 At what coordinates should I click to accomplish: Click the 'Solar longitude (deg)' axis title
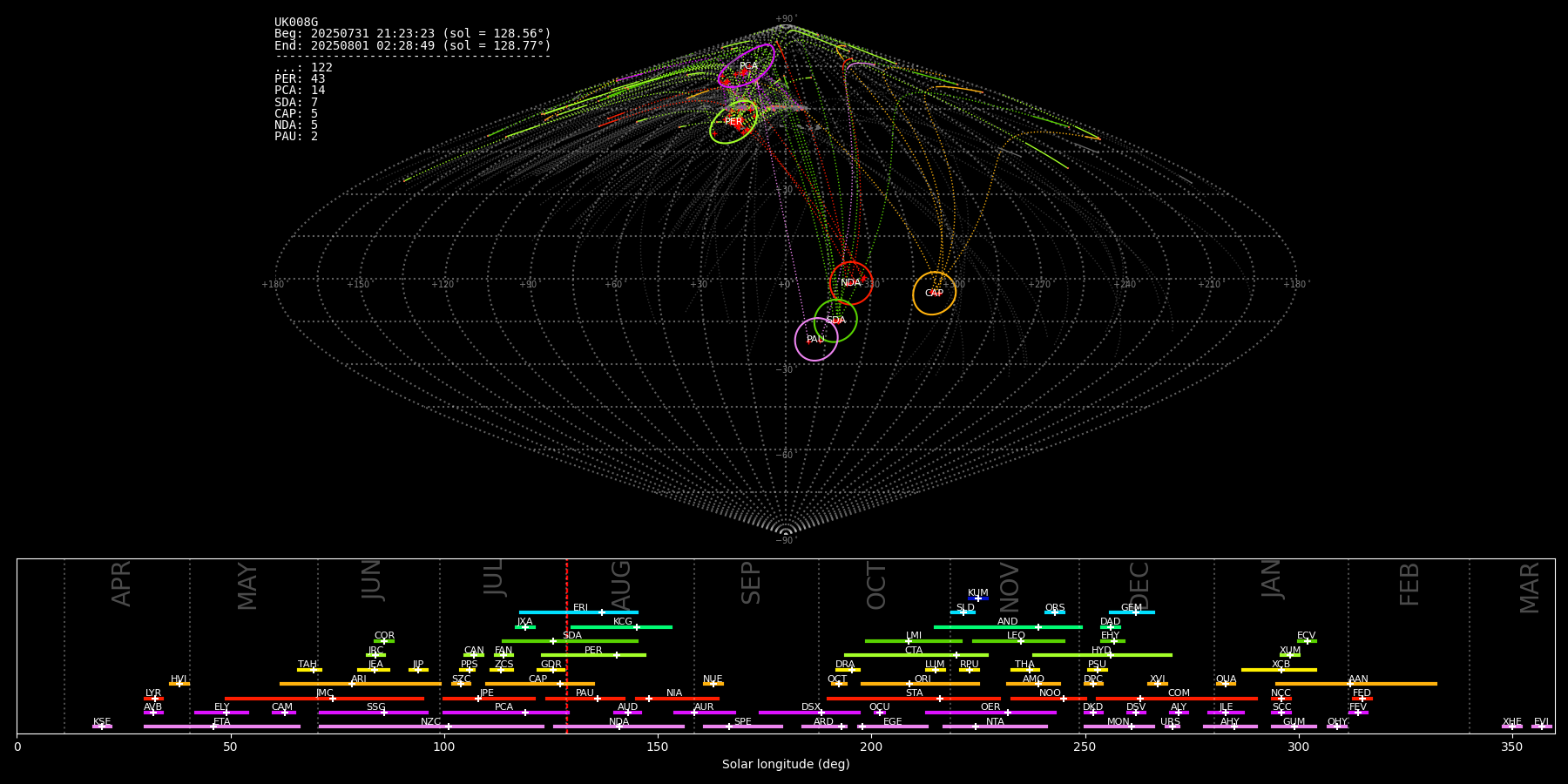[x=786, y=764]
